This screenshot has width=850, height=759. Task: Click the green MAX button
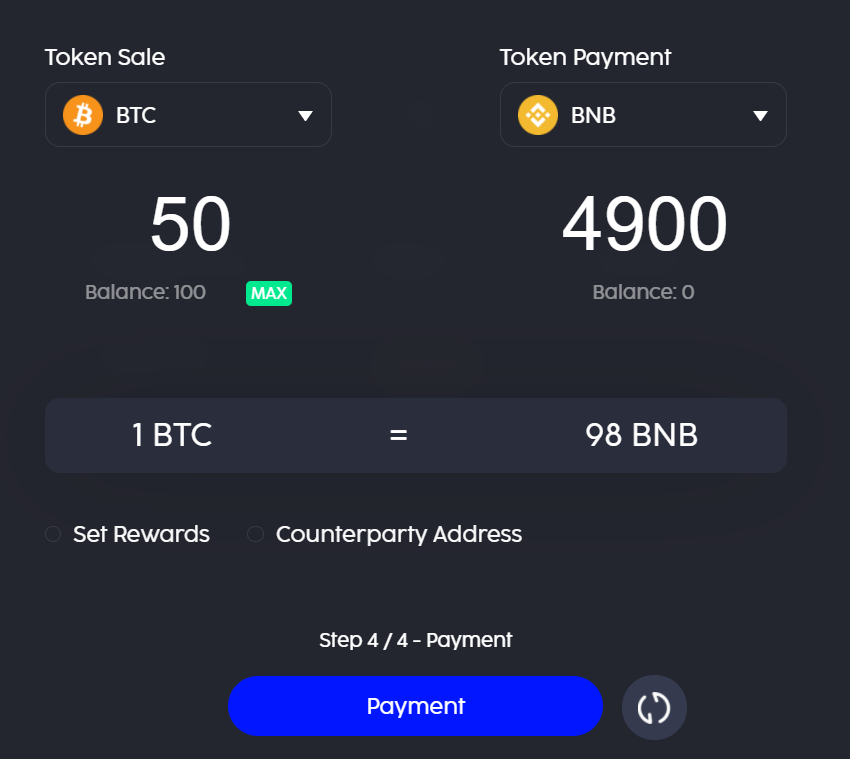pos(269,293)
